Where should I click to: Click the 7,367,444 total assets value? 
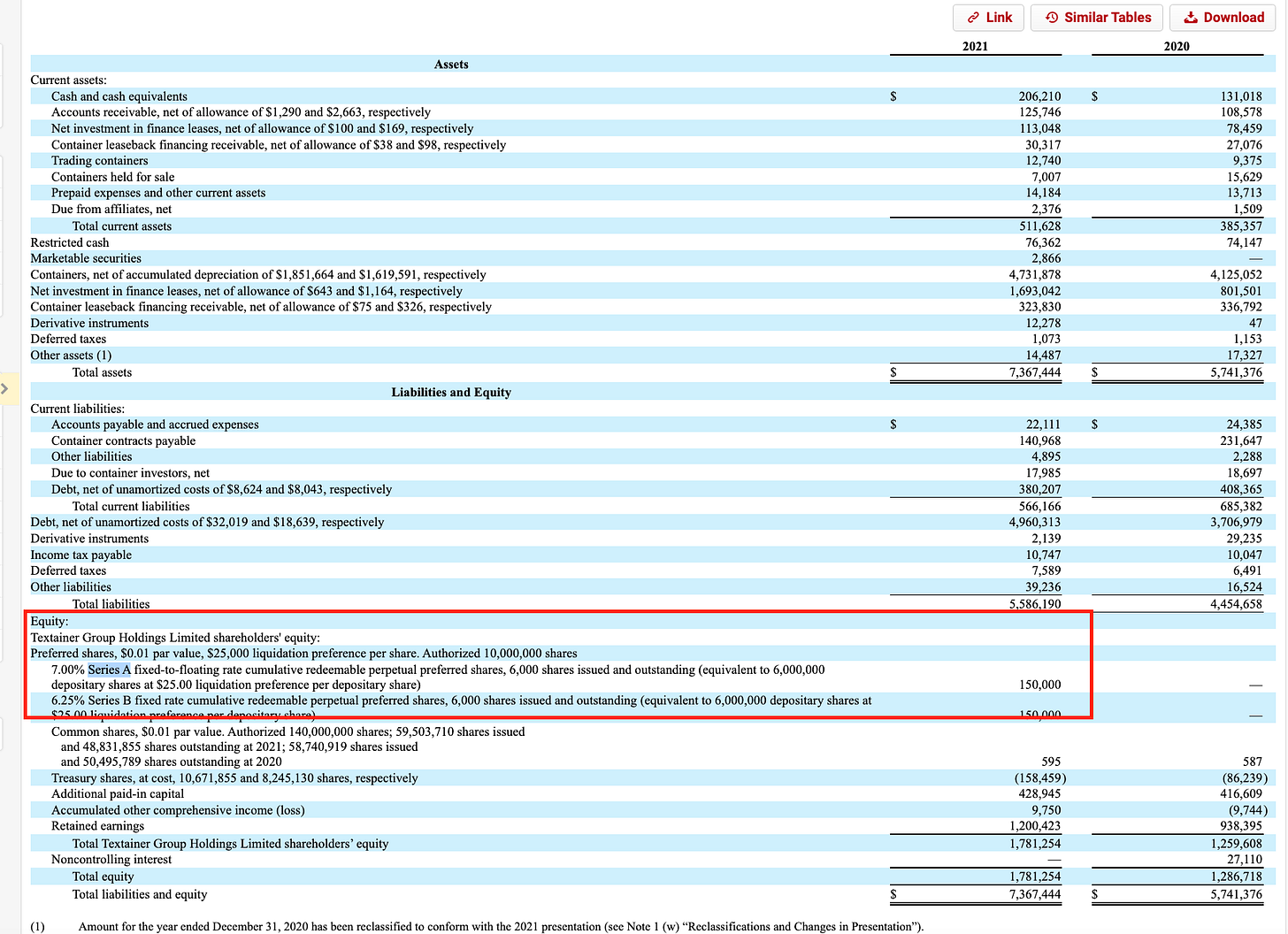tap(1035, 372)
